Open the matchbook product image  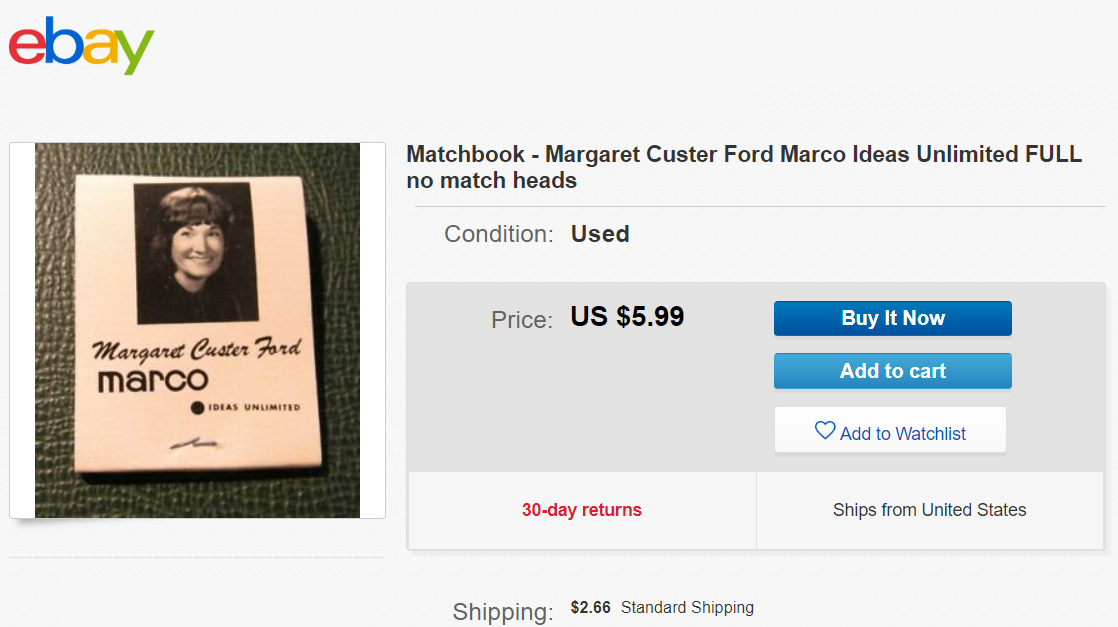pos(197,330)
